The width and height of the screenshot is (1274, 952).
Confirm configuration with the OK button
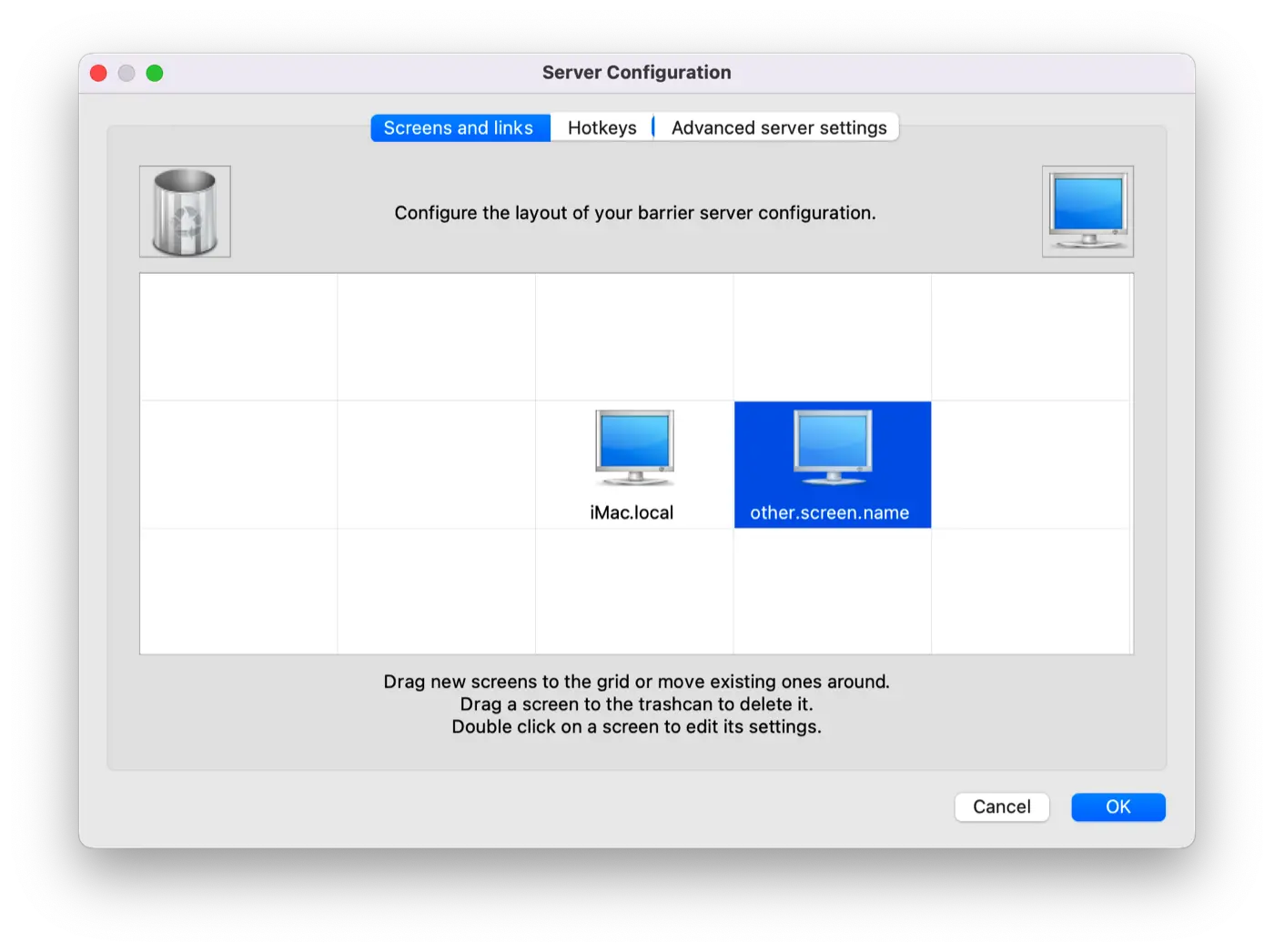tap(1117, 807)
